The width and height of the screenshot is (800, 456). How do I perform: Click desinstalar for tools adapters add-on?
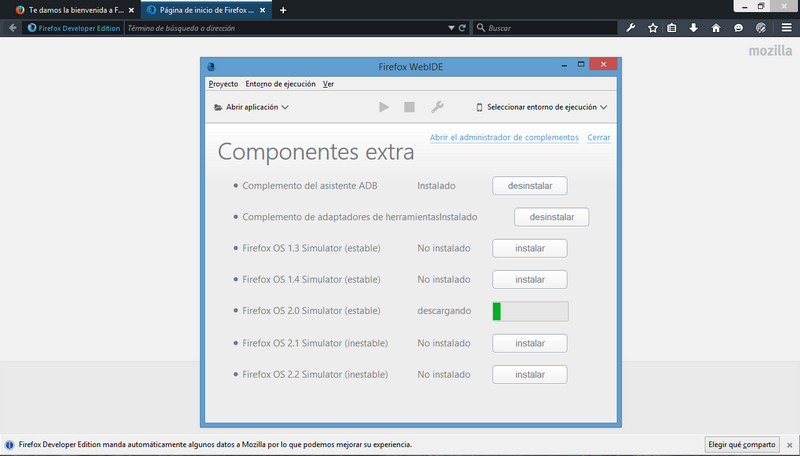(x=552, y=217)
